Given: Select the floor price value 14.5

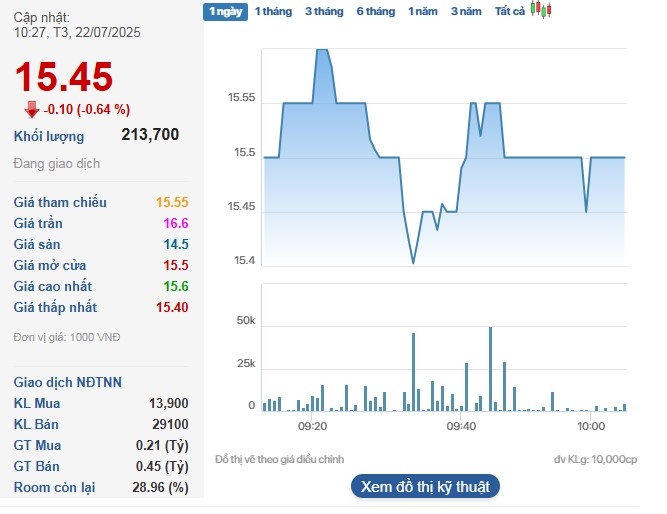Looking at the screenshot, I should [177, 244].
